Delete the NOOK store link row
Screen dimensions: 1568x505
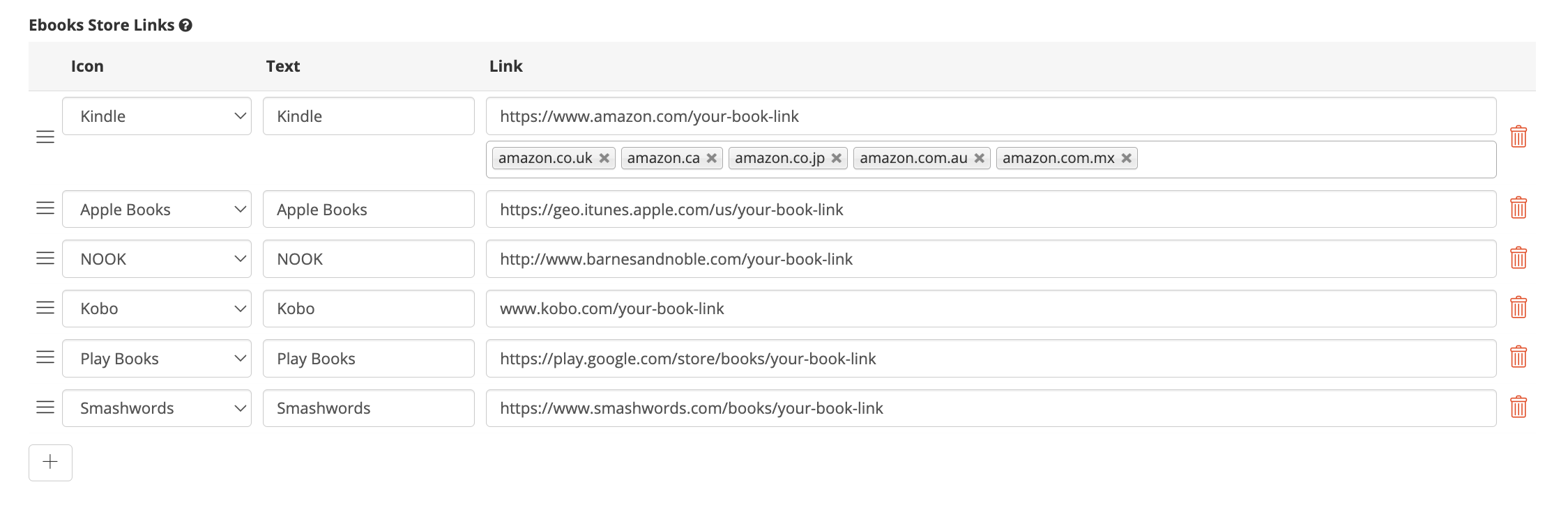coord(1520,258)
